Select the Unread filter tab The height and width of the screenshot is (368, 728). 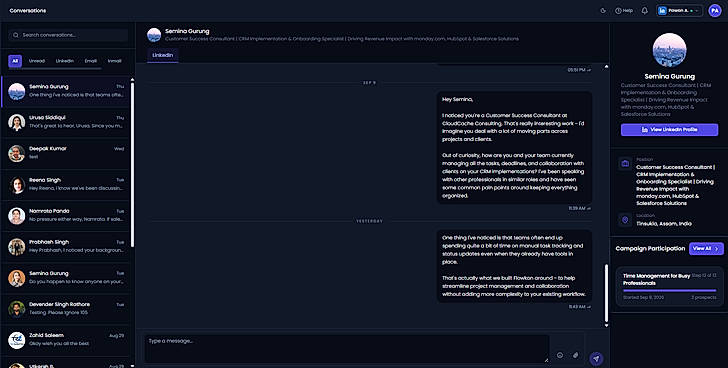tap(37, 61)
